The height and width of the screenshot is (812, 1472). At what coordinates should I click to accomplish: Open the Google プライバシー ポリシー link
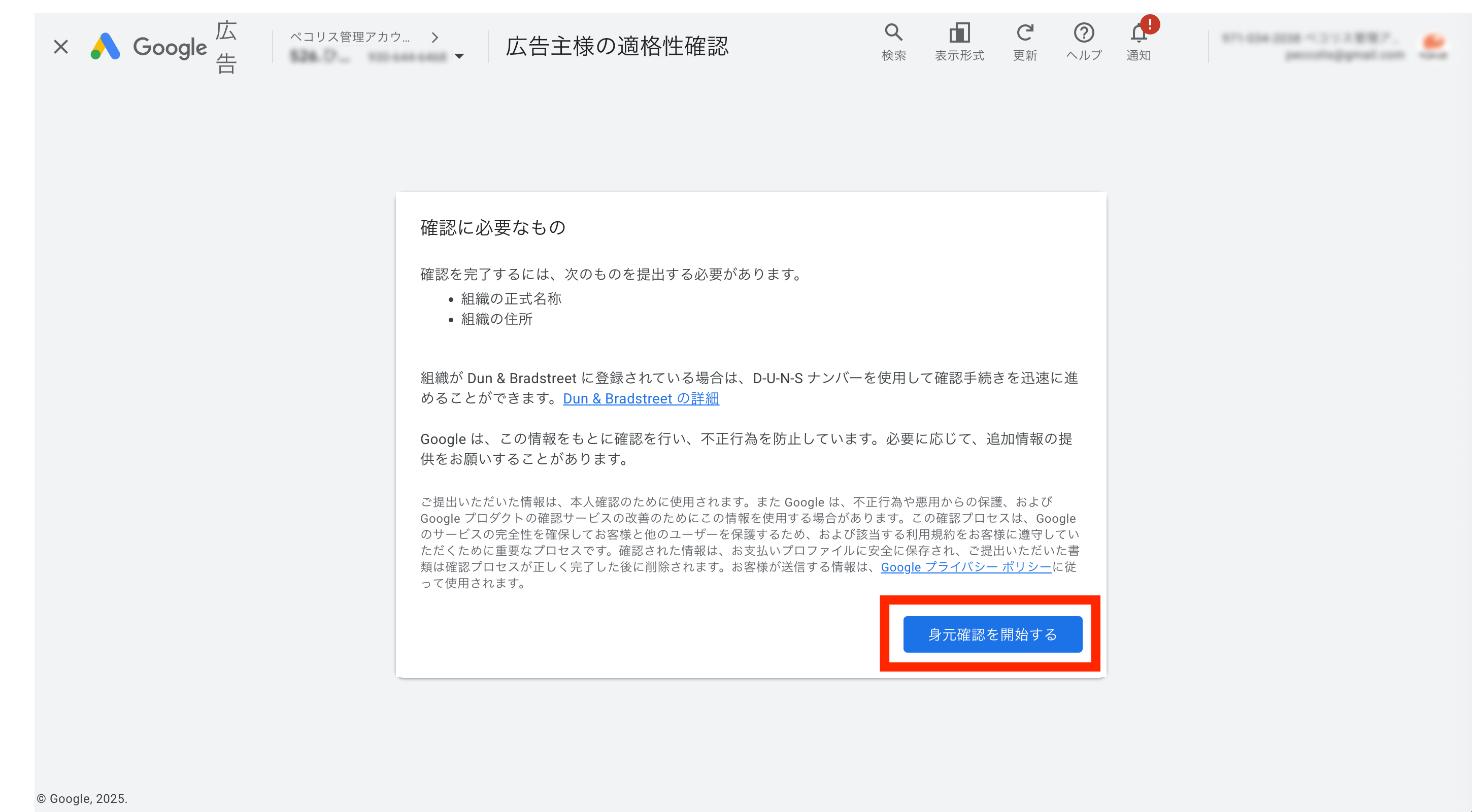[966, 567]
